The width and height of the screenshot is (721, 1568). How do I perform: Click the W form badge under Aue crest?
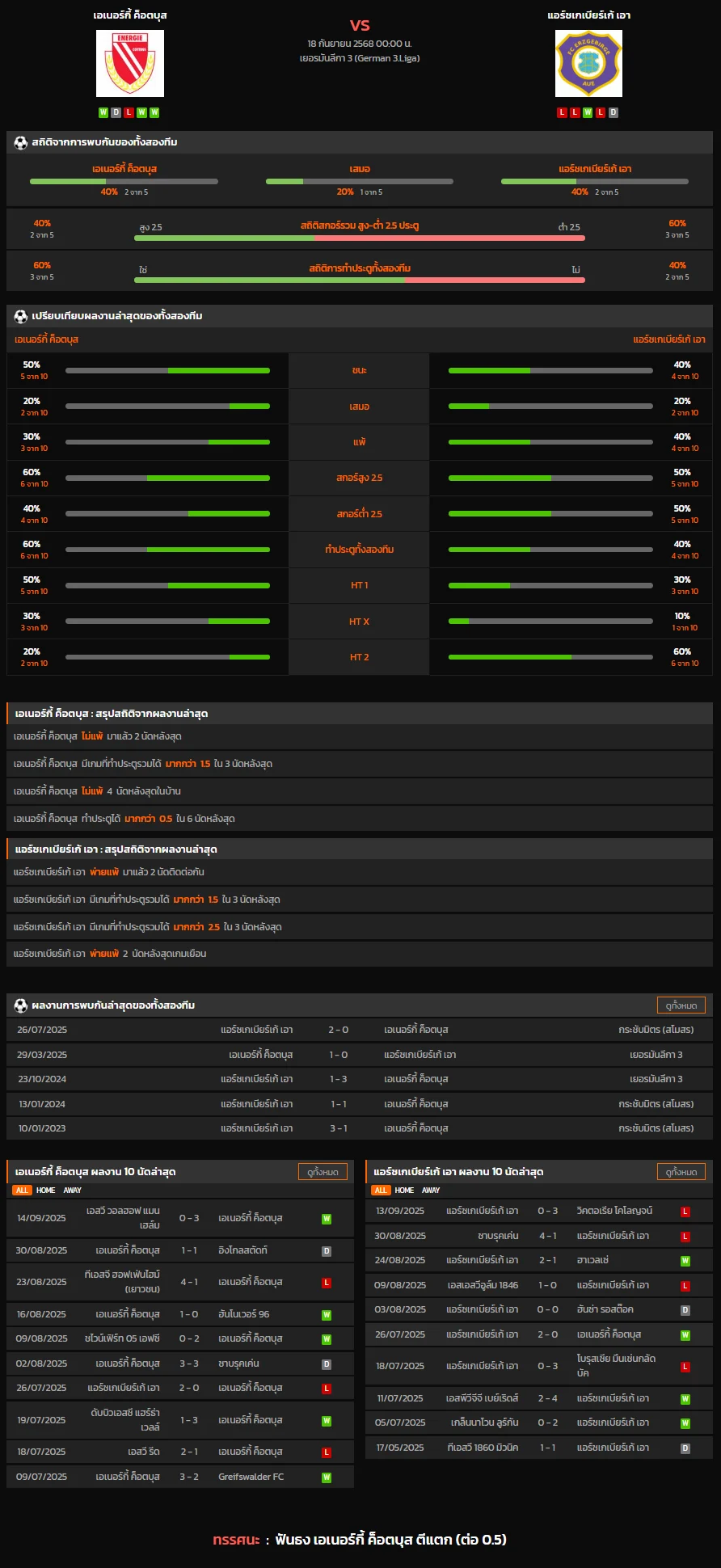tap(588, 112)
